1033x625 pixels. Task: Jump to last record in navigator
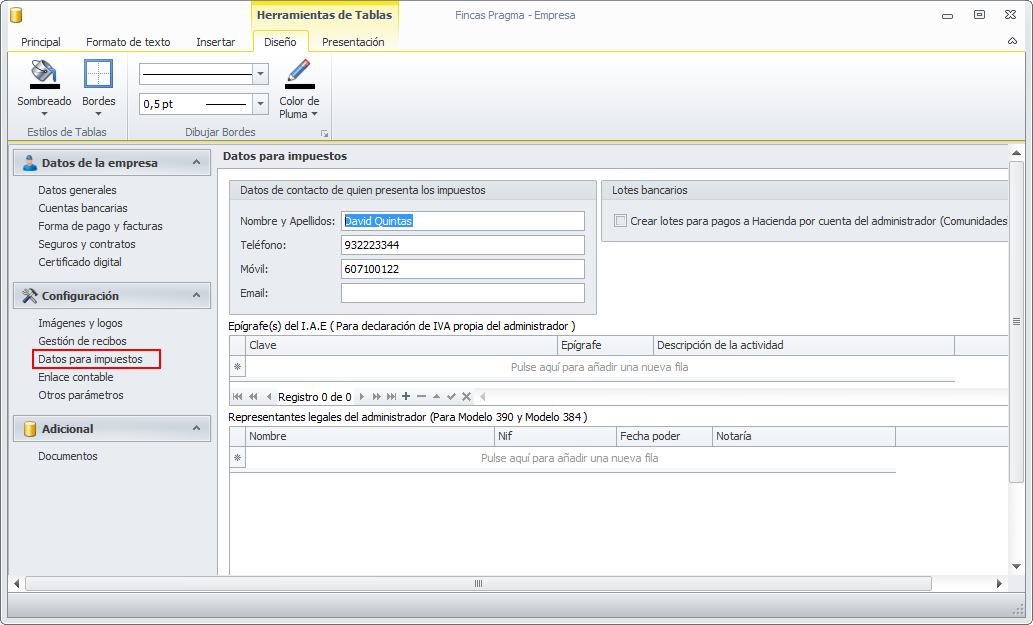391,397
